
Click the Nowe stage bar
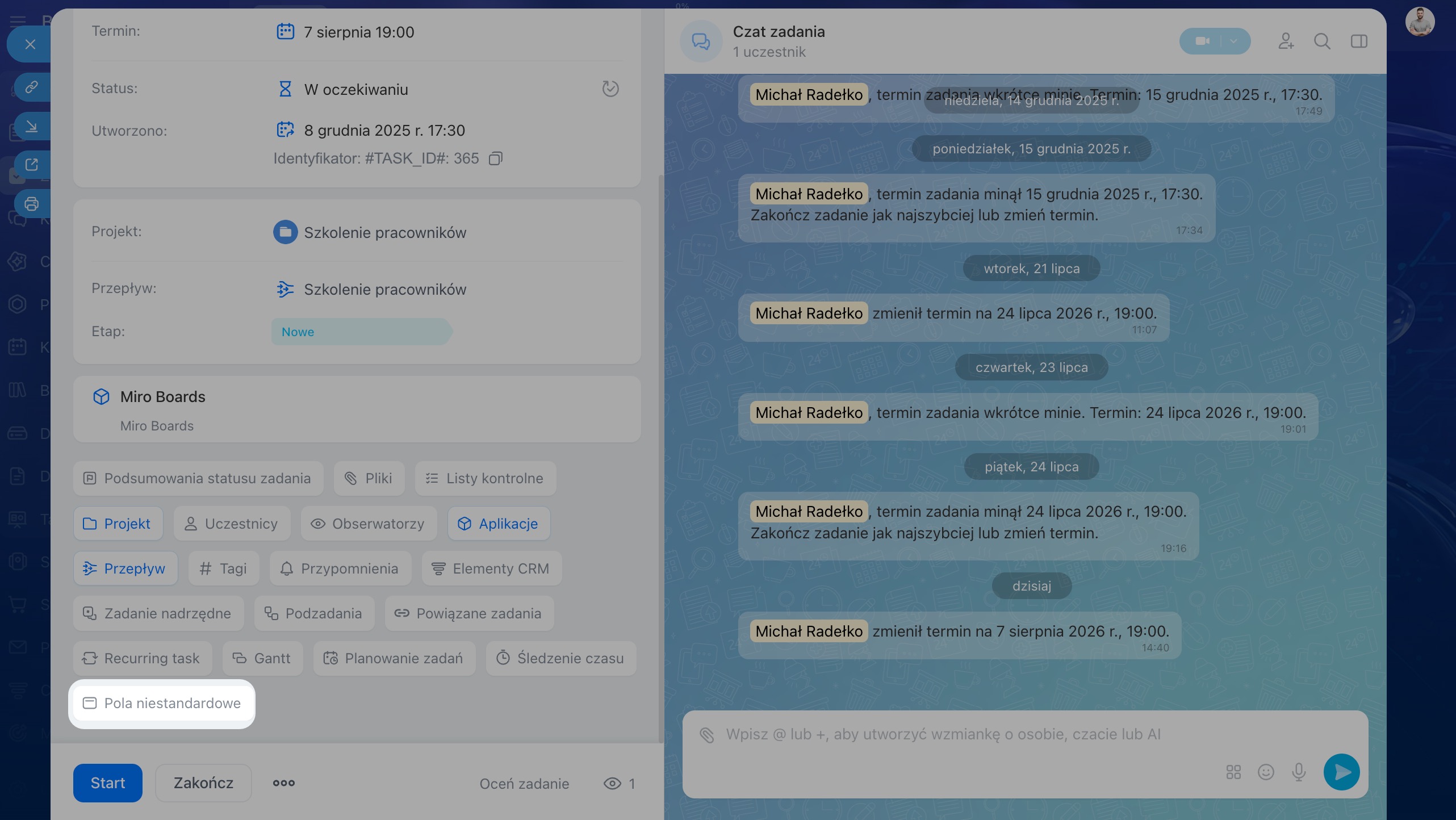pos(362,332)
